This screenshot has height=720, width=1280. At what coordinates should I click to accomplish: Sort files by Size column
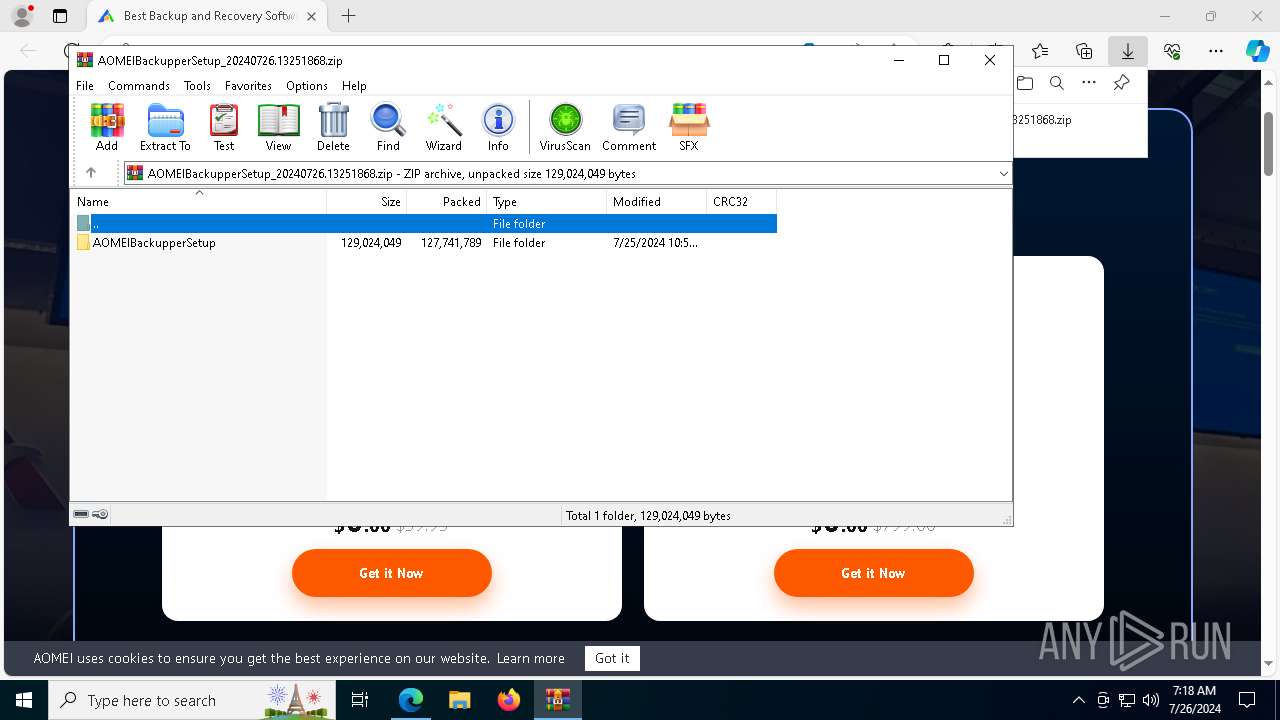click(x=366, y=202)
